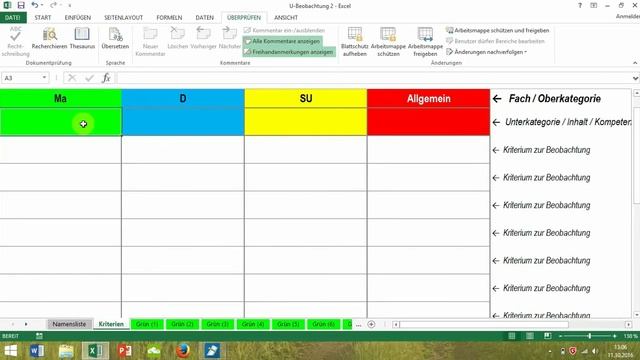Switch to the FORMELN ribbon tab

tap(169, 18)
